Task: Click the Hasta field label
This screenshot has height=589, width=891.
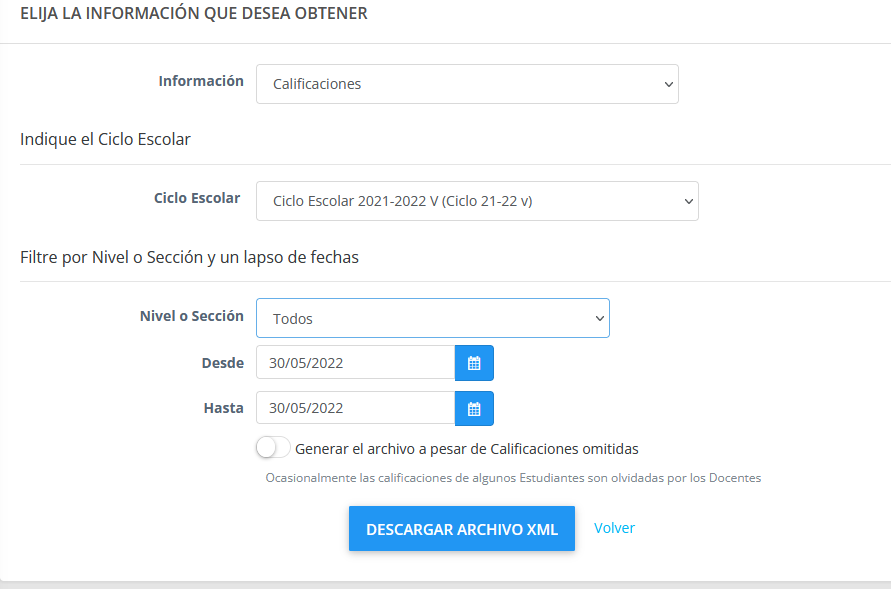Action: 223,408
